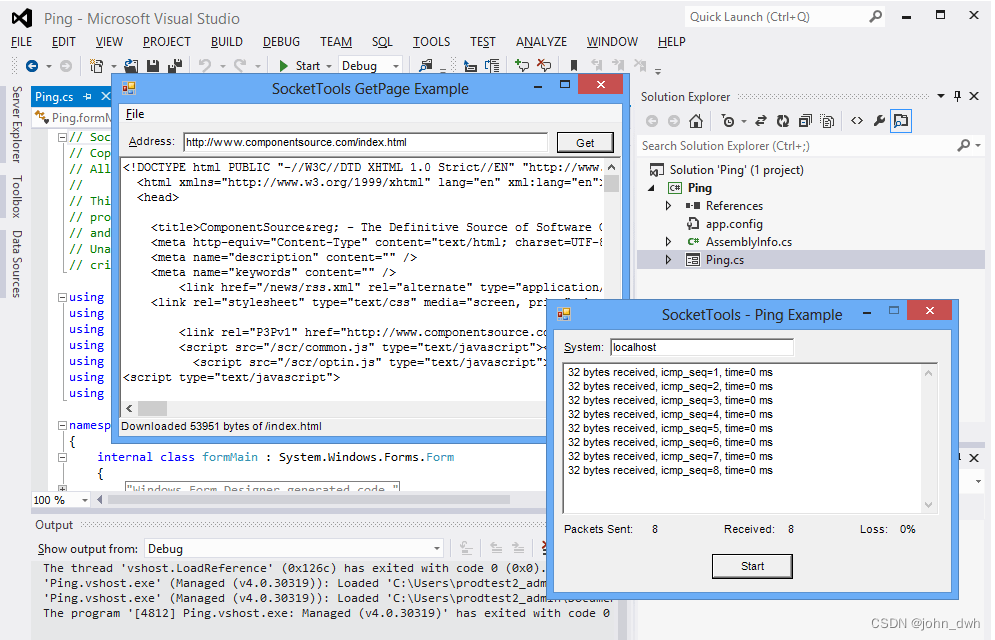Viewport: 995px width, 640px height.
Task: Refresh the Solution Explorer
Action: (x=782, y=120)
